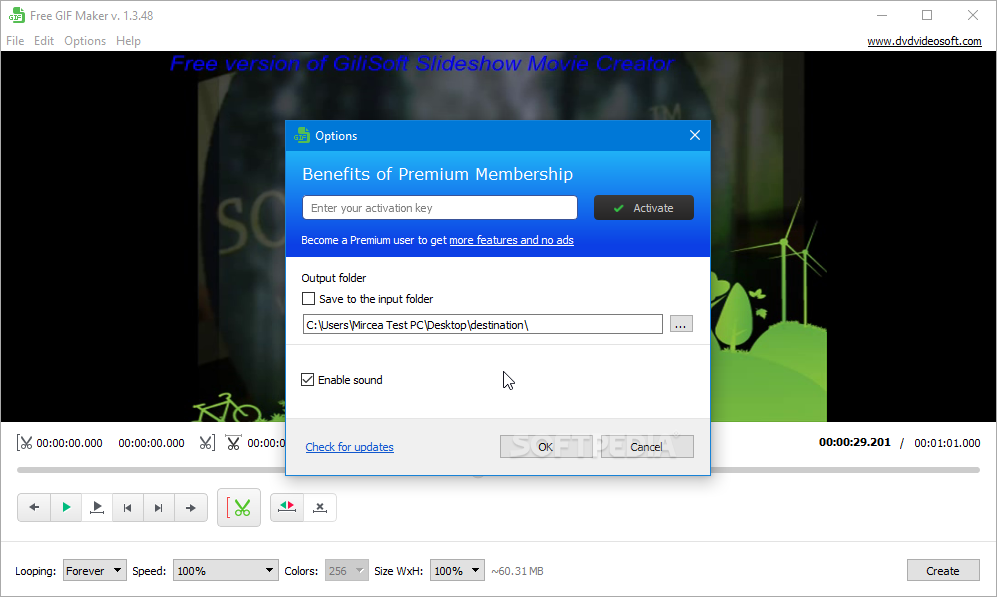Confirm the dialog with OK
Viewport: 997px width, 597px height.
coord(546,447)
